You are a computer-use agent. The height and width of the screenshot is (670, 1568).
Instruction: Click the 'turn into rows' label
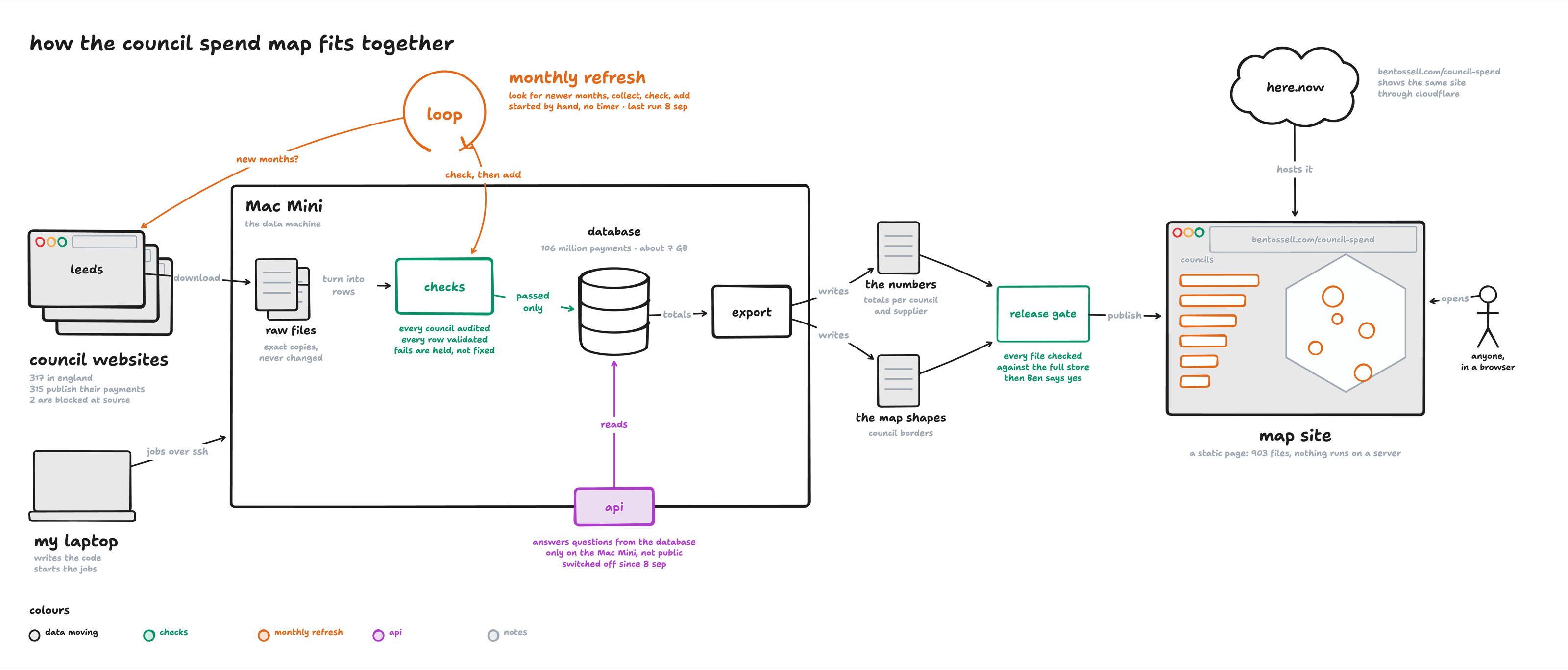coord(343,285)
